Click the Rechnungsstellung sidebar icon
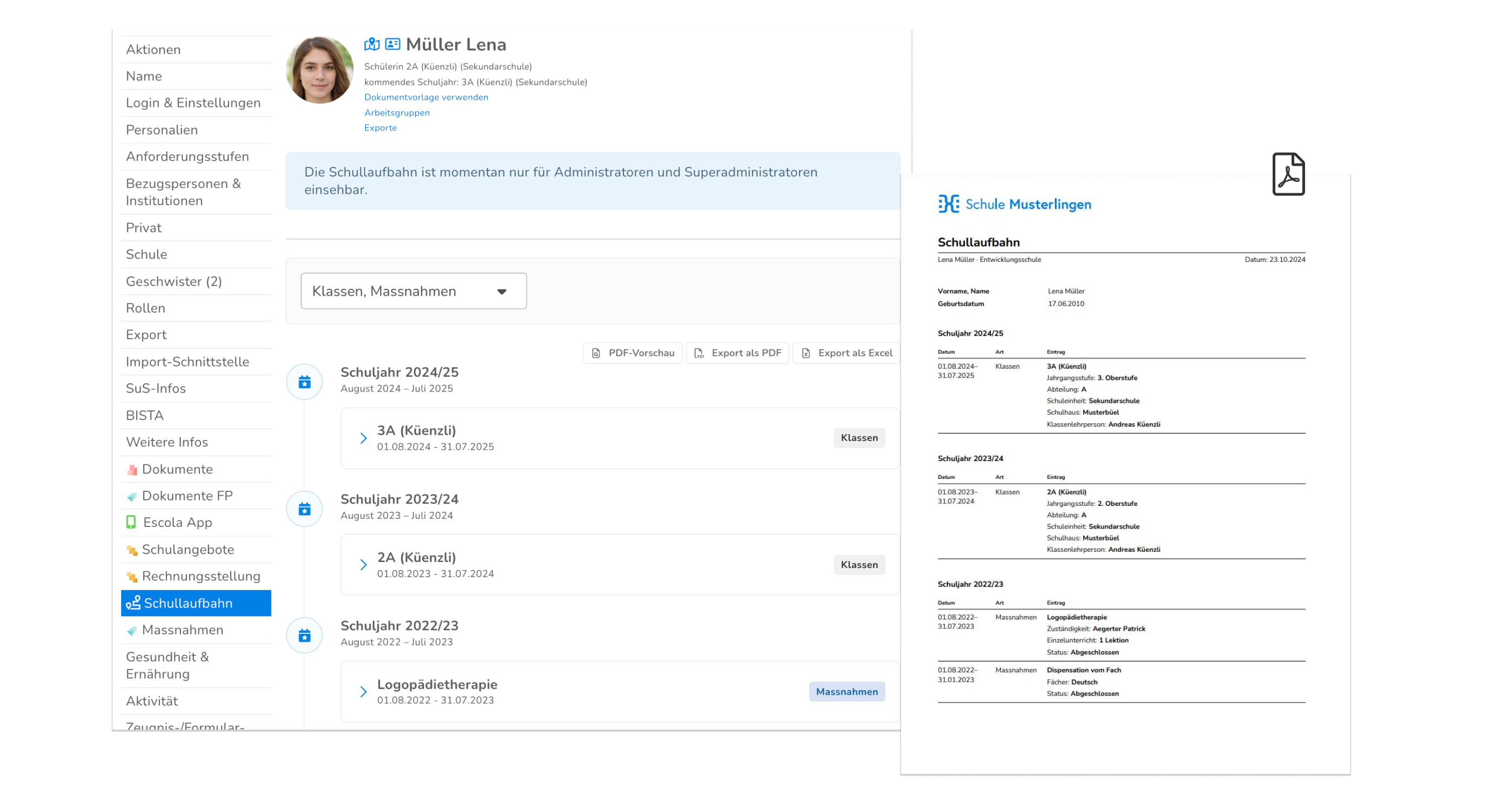Screen dimensions: 1486x812 [132, 576]
